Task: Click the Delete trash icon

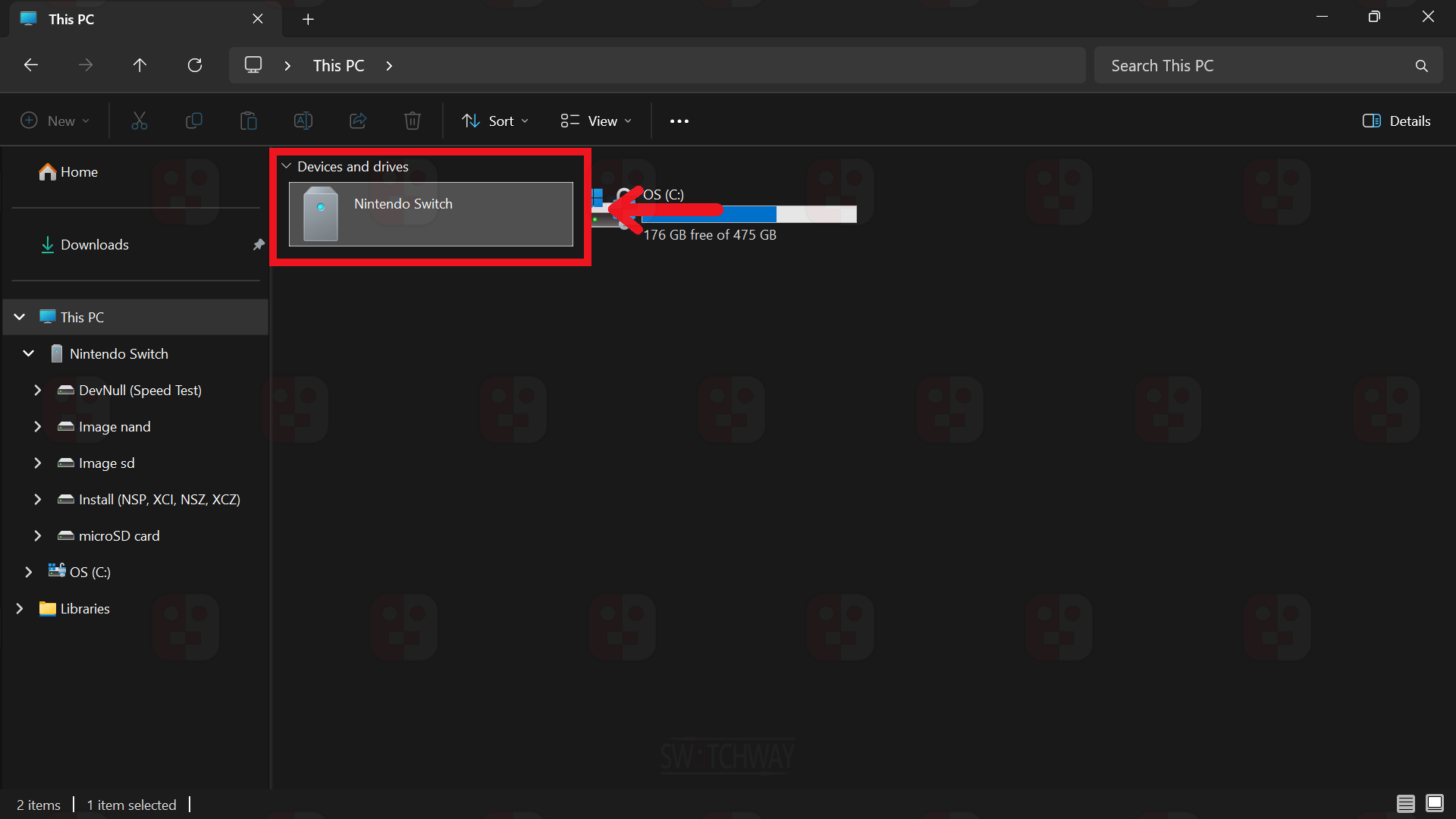Action: click(x=413, y=121)
